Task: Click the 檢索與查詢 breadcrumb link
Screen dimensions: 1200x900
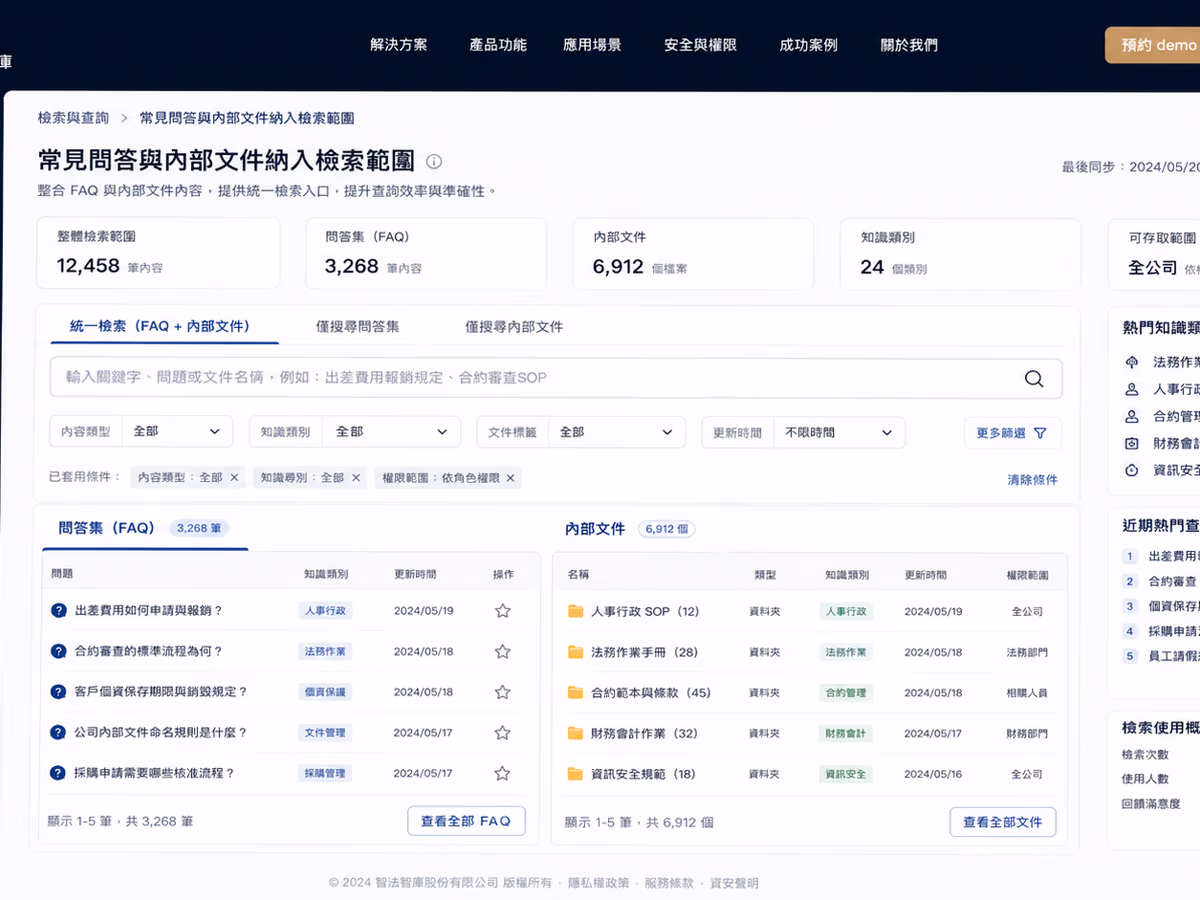Action: click(74, 118)
